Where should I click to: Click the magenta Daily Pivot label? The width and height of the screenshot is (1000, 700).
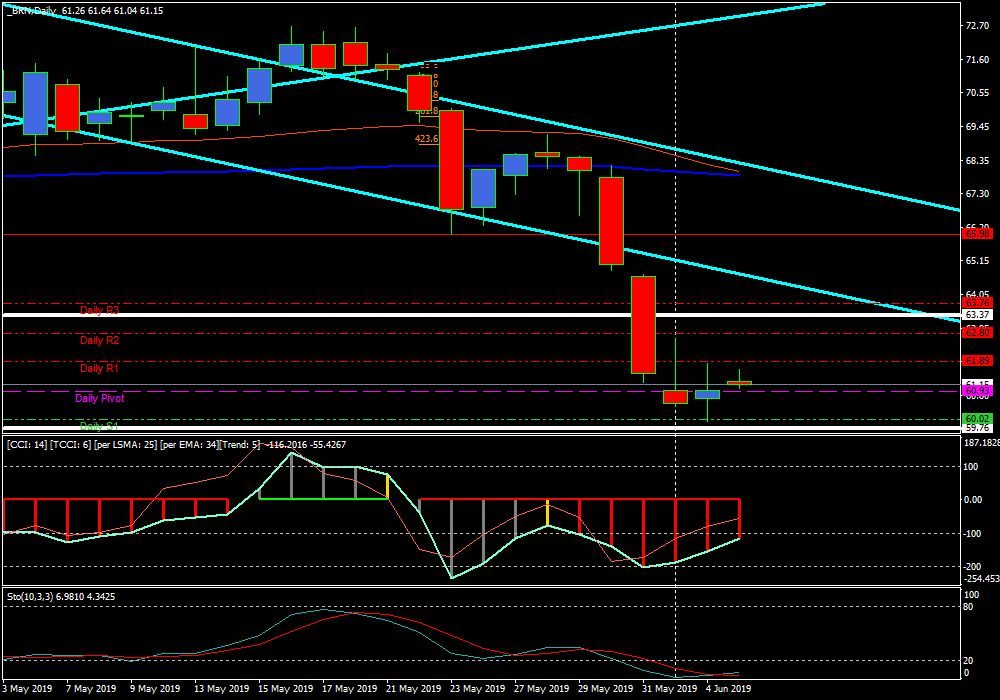(x=100, y=398)
